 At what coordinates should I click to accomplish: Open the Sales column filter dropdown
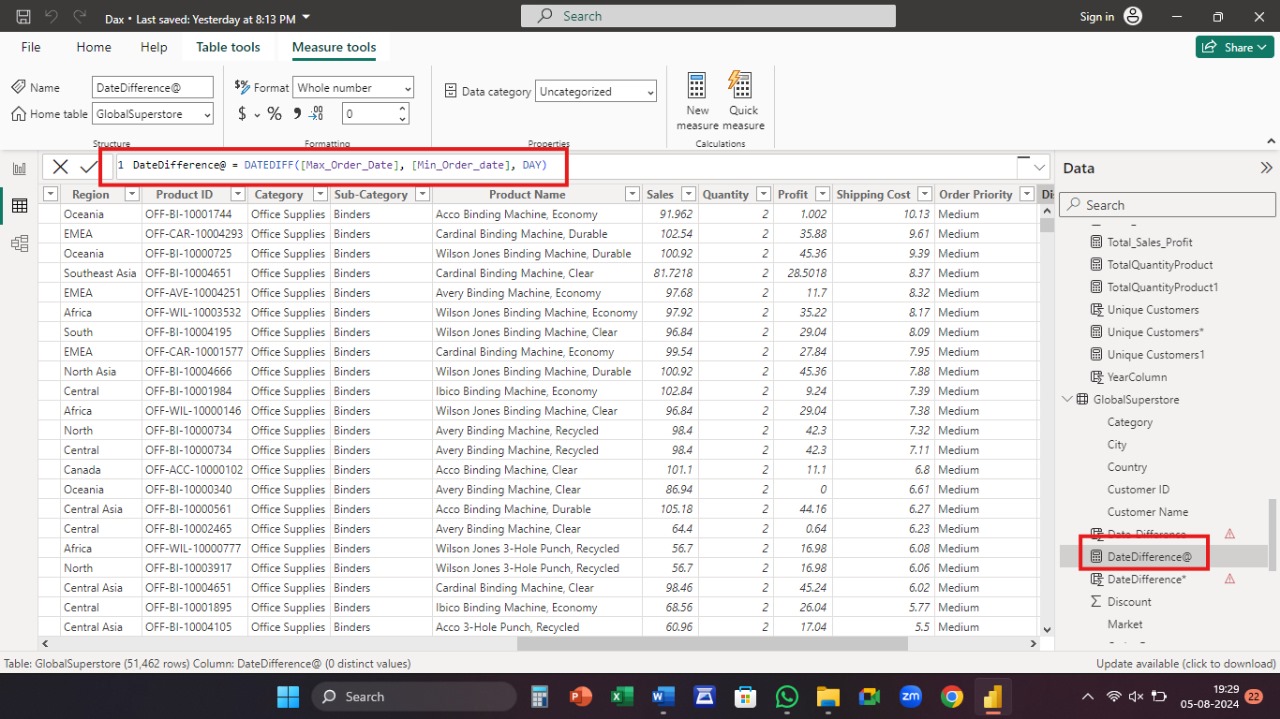(688, 194)
